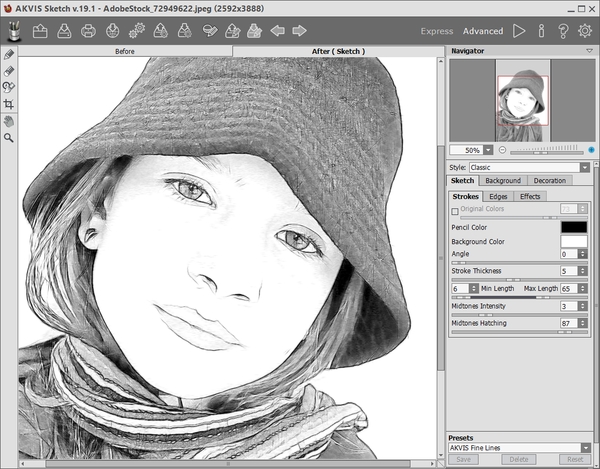Adjust the Midtones Intensity slider

tap(520, 315)
